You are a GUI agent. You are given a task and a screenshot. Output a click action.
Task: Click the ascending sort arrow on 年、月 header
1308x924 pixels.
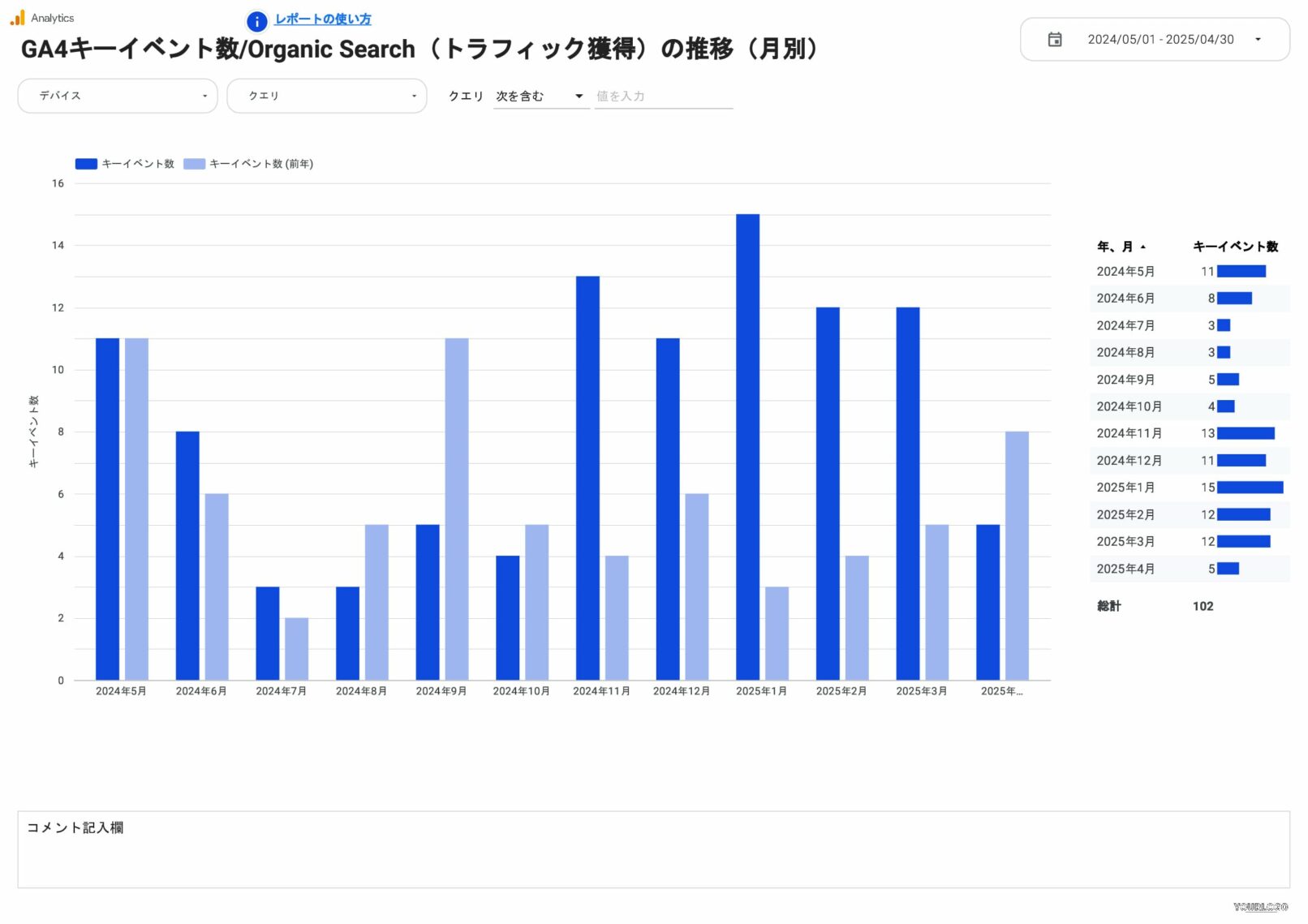point(1143,247)
